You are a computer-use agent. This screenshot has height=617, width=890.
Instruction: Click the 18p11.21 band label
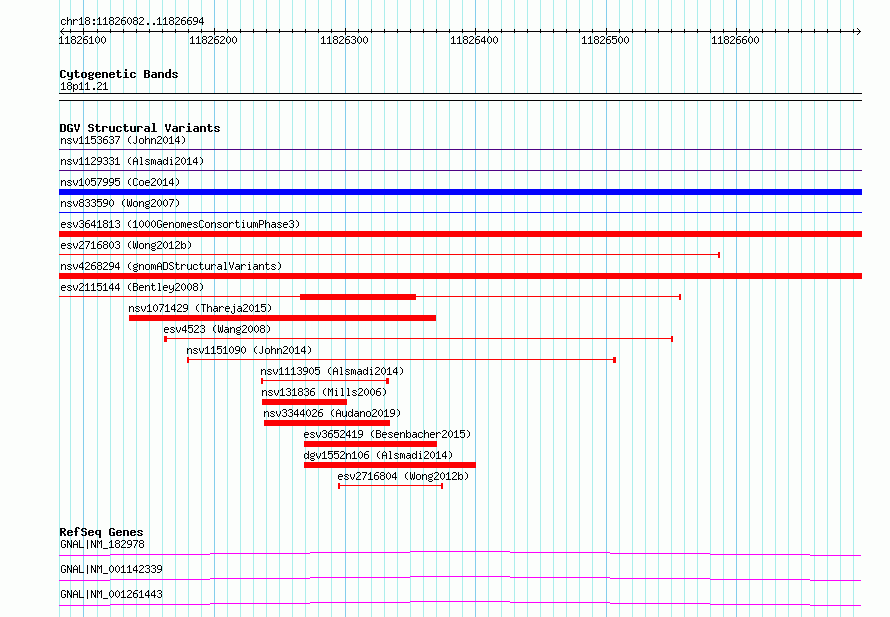tap(84, 86)
